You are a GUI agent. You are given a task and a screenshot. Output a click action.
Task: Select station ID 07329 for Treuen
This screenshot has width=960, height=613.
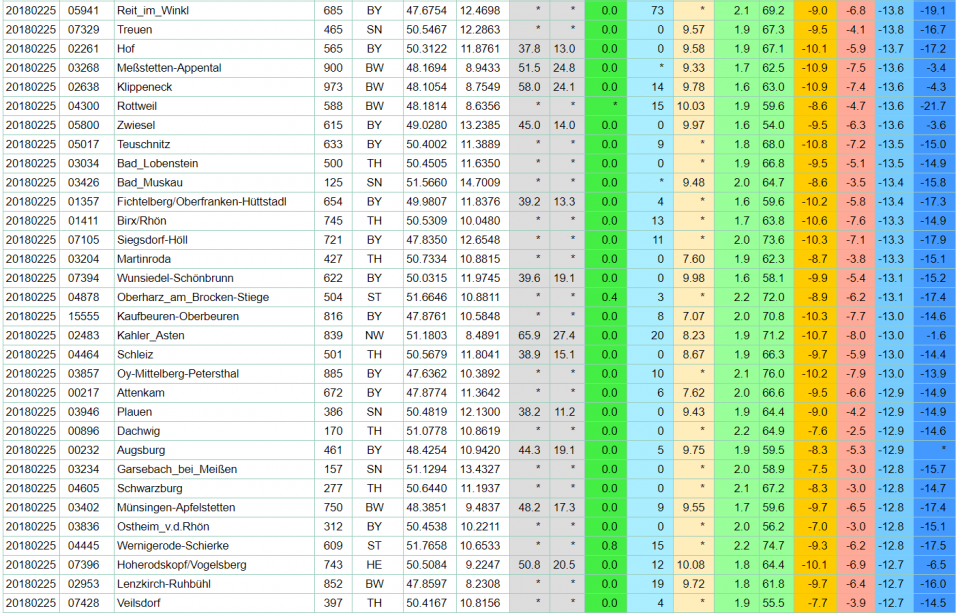coord(83,29)
